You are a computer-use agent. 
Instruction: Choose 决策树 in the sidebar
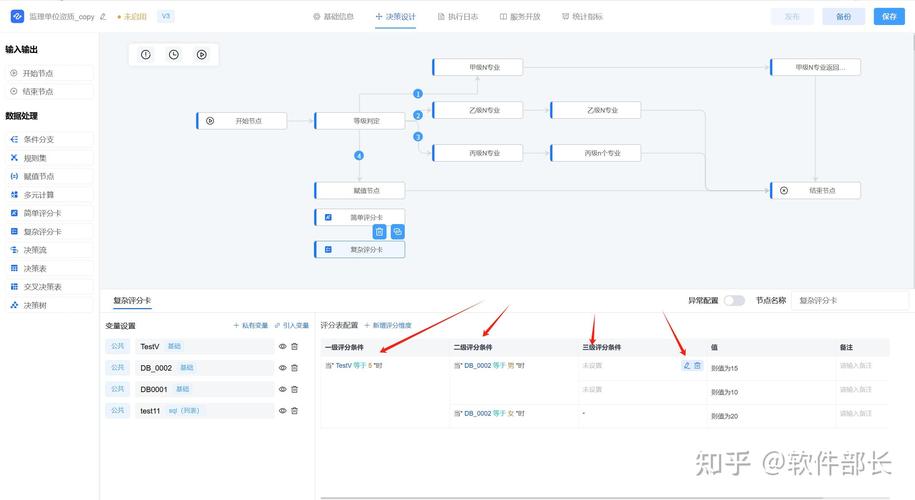pyautogui.click(x=50, y=305)
